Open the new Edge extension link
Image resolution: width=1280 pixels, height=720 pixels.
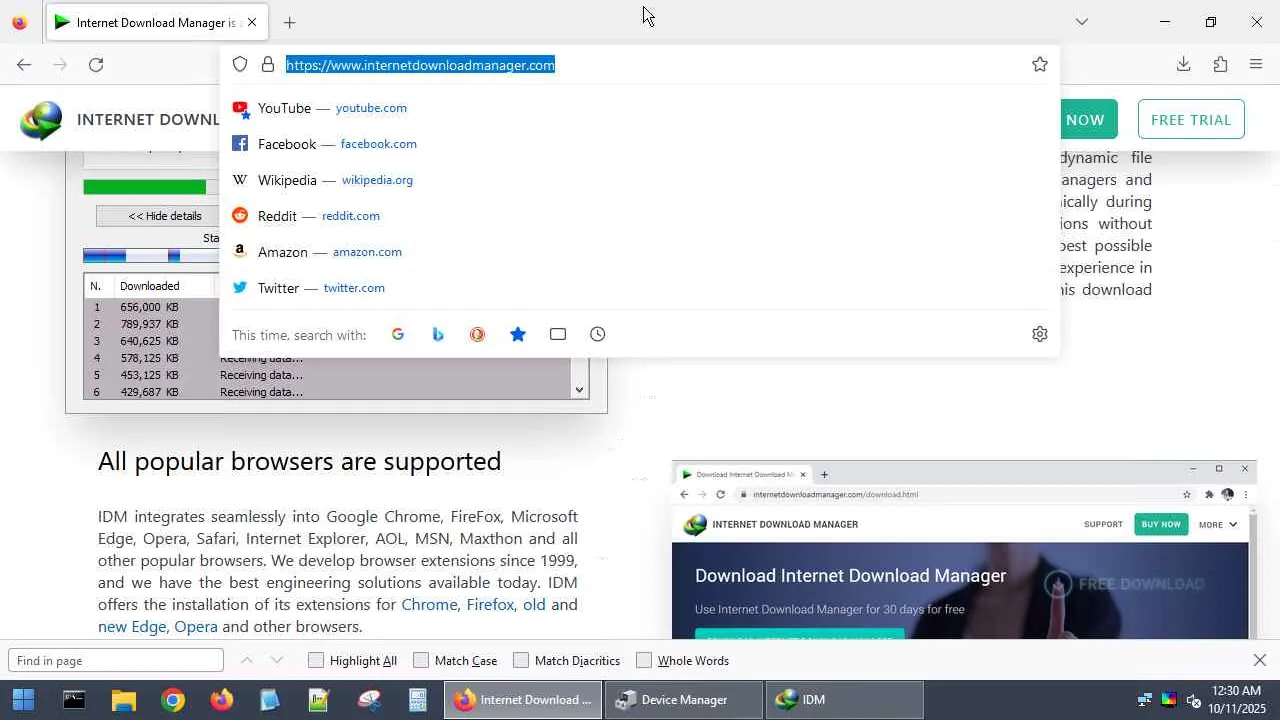point(132,627)
